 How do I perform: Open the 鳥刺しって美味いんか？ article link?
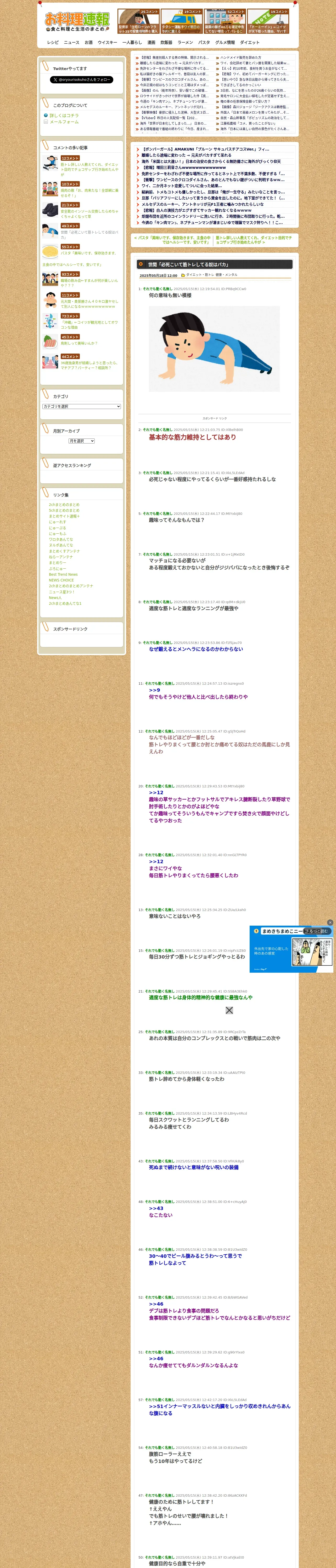(x=79, y=343)
